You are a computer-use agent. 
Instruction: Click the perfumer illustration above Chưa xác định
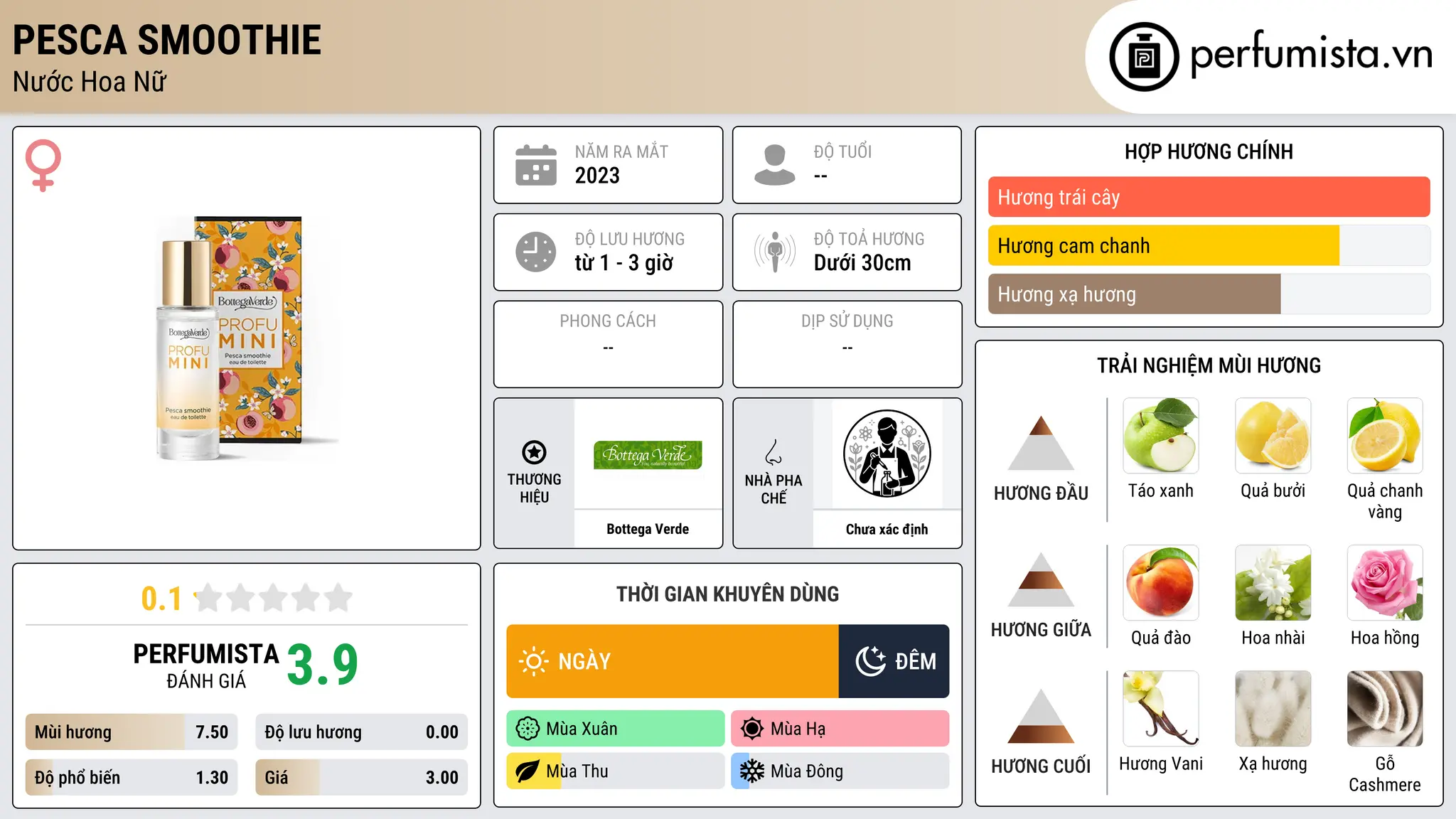(x=887, y=454)
